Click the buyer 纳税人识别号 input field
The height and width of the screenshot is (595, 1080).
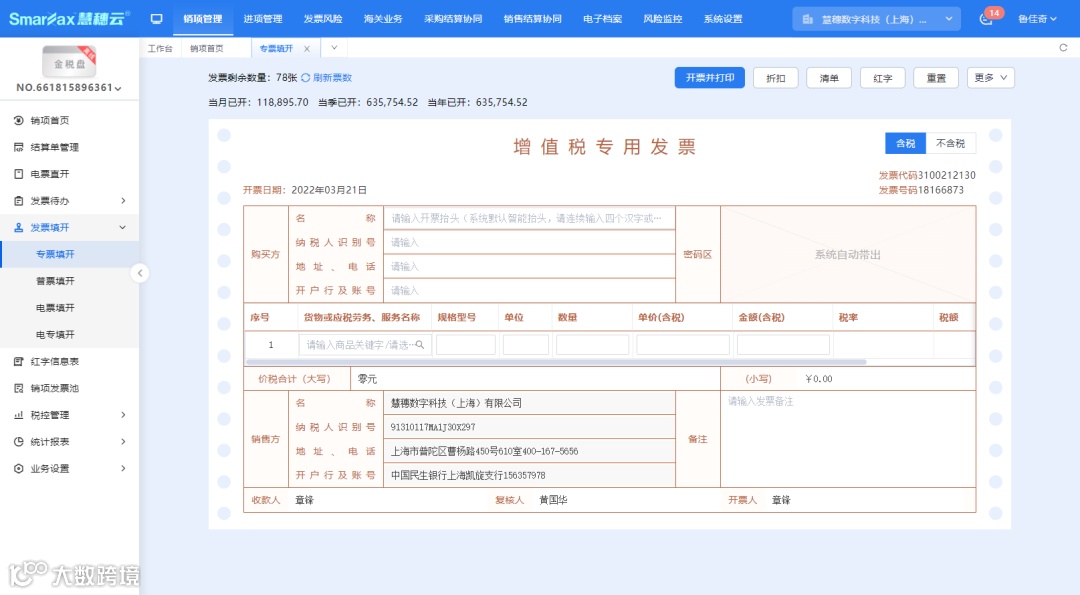click(529, 242)
